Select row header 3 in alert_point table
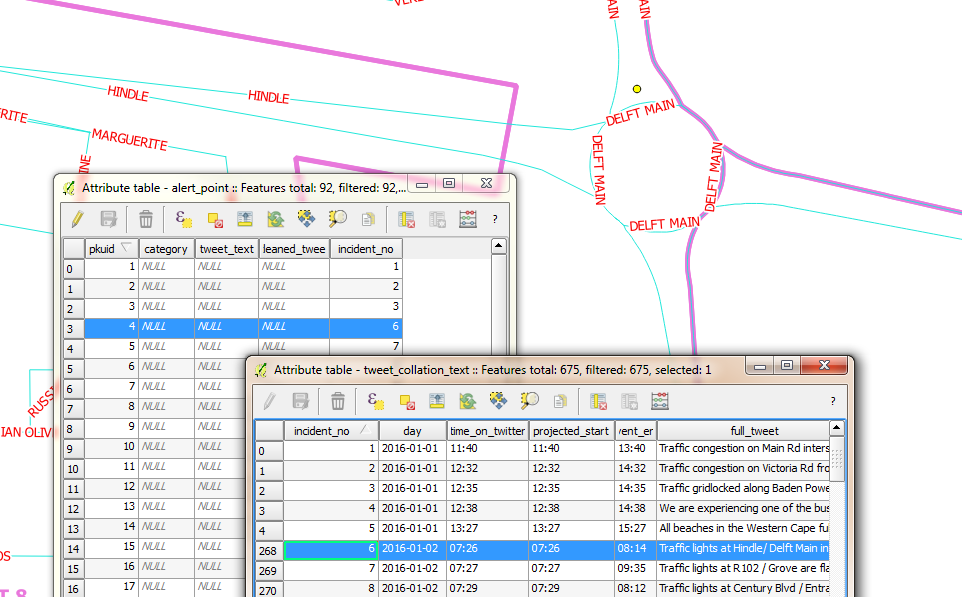This screenshot has width=962, height=597. (74, 328)
